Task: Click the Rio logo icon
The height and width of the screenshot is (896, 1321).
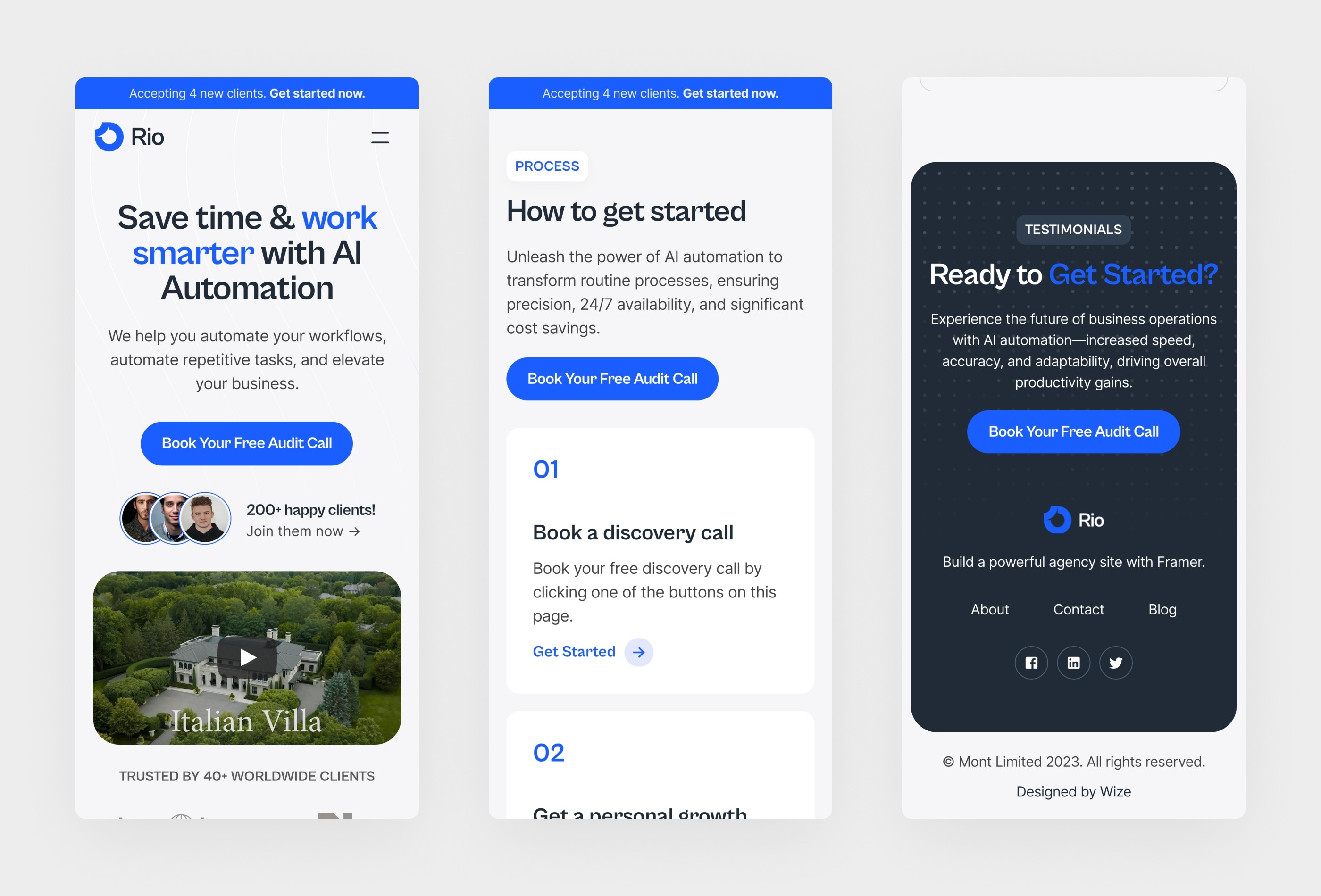Action: pos(108,137)
